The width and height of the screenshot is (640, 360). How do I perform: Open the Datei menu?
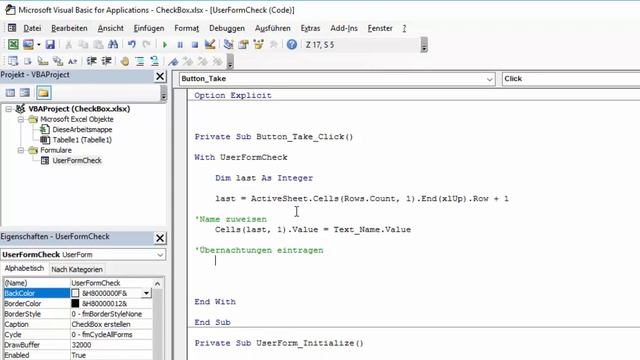click(x=32, y=28)
